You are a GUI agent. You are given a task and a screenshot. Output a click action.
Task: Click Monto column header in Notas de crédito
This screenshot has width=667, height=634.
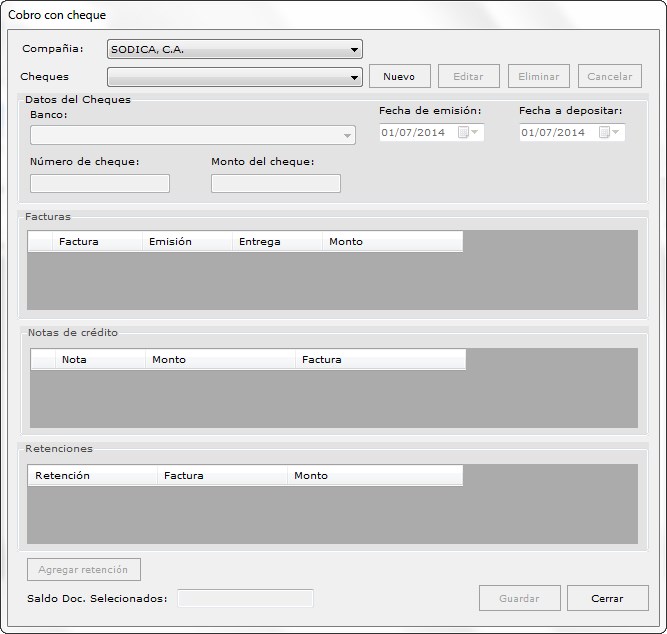pos(220,360)
